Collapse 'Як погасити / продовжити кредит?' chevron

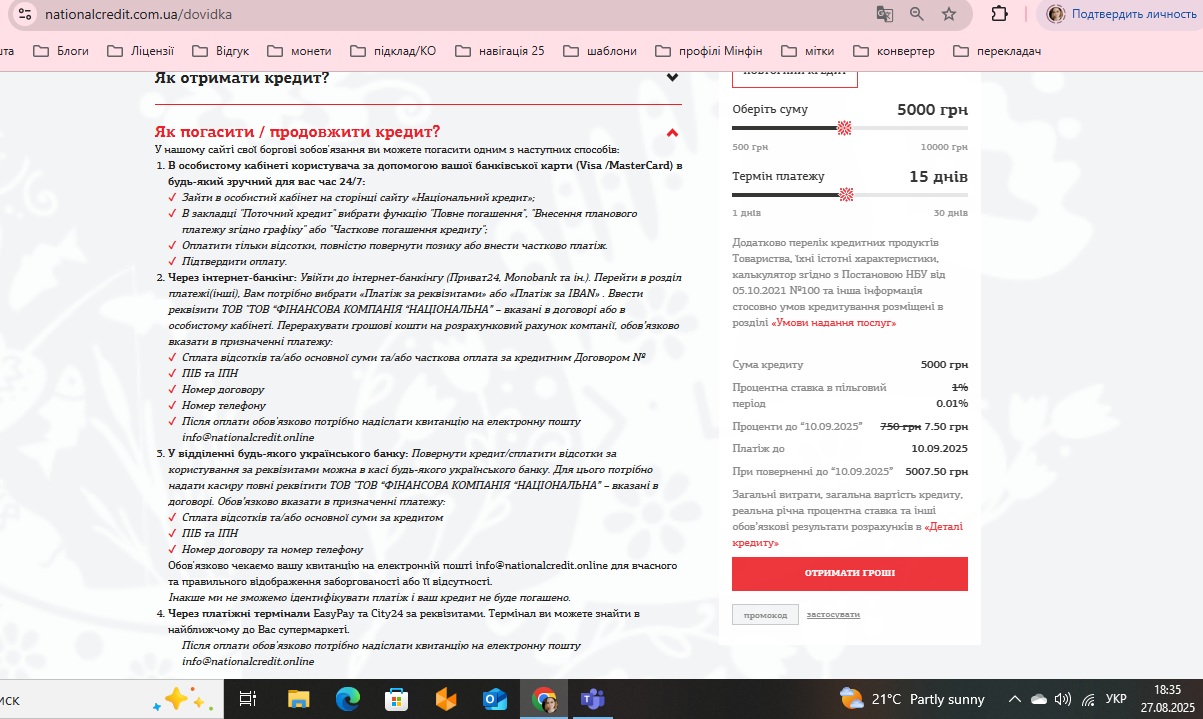coord(673,132)
